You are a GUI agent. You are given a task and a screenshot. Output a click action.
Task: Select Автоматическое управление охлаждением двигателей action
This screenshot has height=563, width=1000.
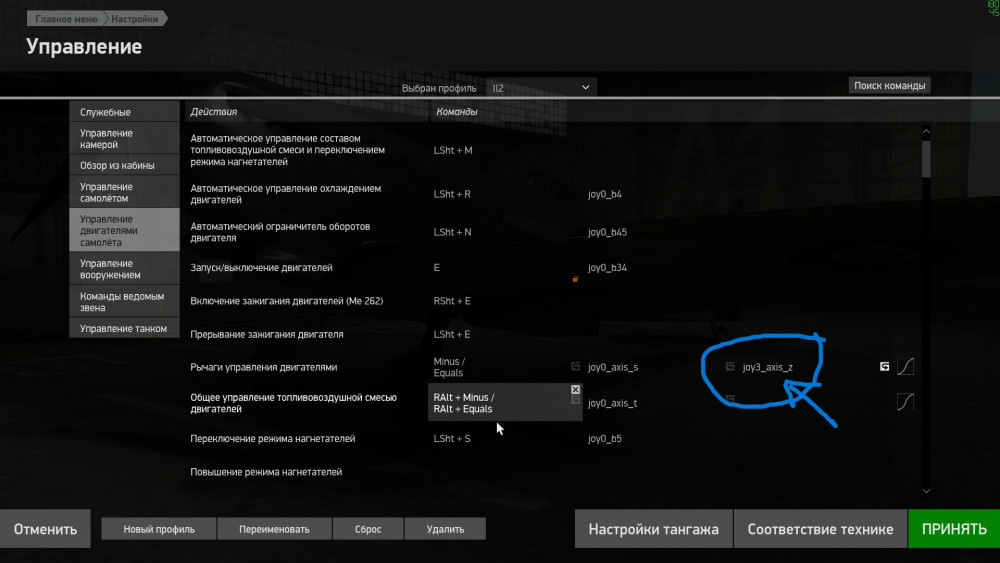tap(286, 194)
